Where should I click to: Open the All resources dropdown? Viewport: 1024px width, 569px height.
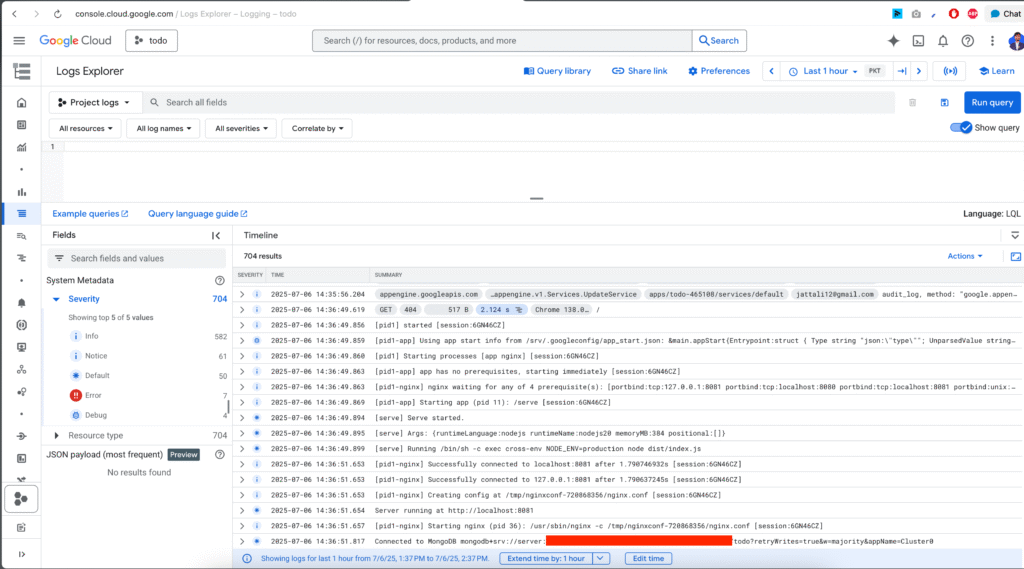click(x=86, y=129)
